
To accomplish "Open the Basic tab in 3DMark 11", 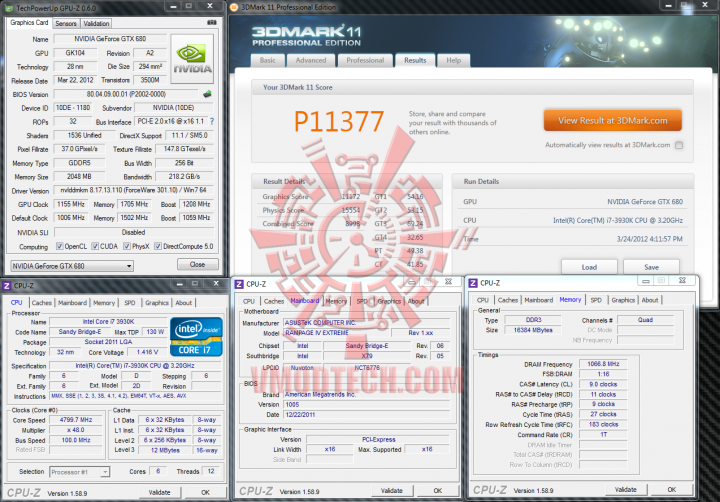I will 268,60.
